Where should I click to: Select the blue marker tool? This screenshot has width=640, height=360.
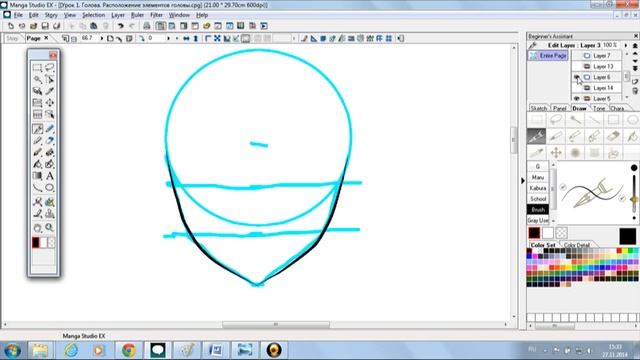[x=49, y=129]
